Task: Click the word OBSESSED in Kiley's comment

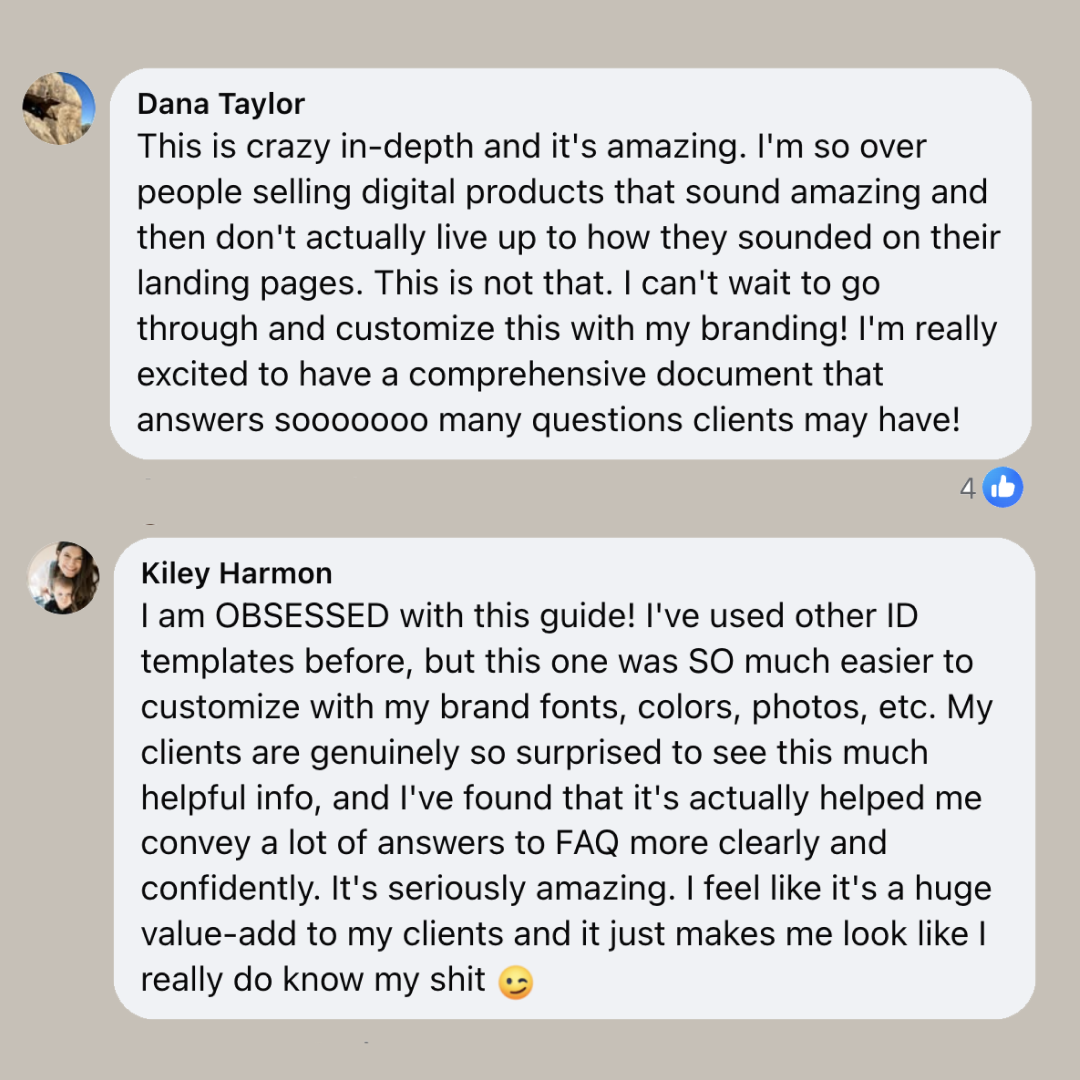Action: click(302, 616)
